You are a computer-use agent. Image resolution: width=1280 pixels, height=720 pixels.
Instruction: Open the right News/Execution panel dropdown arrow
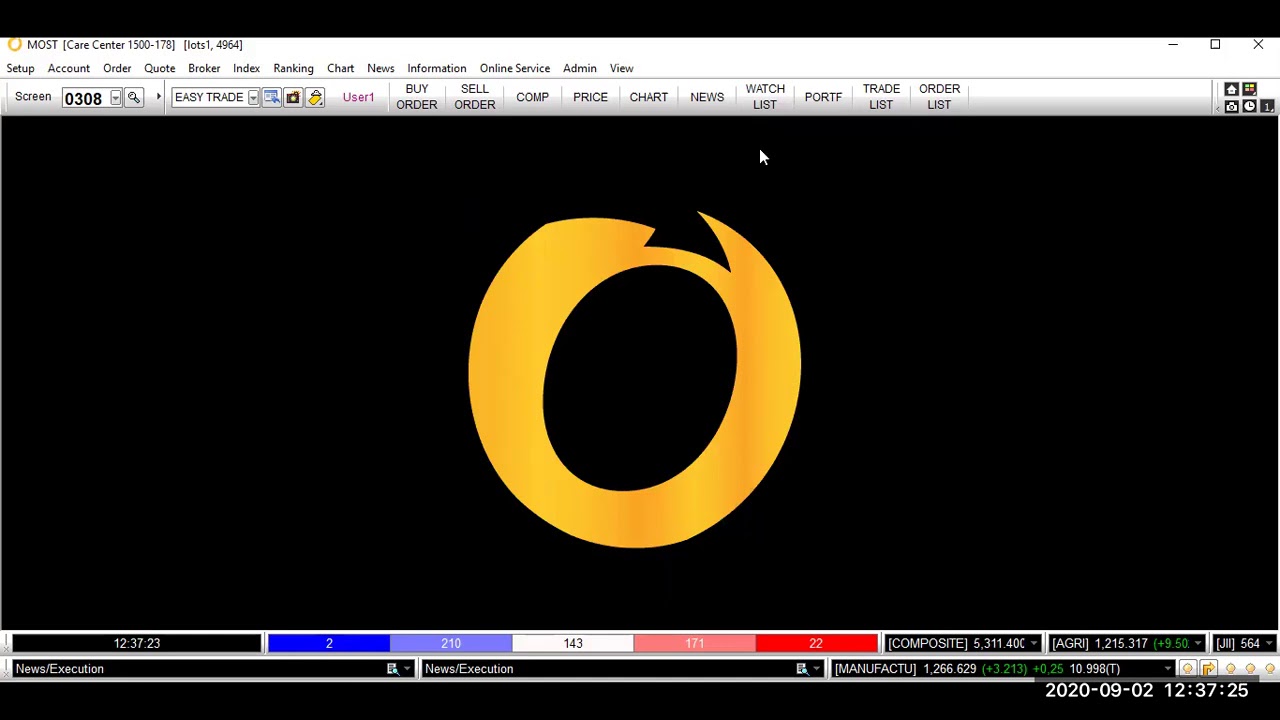click(816, 669)
